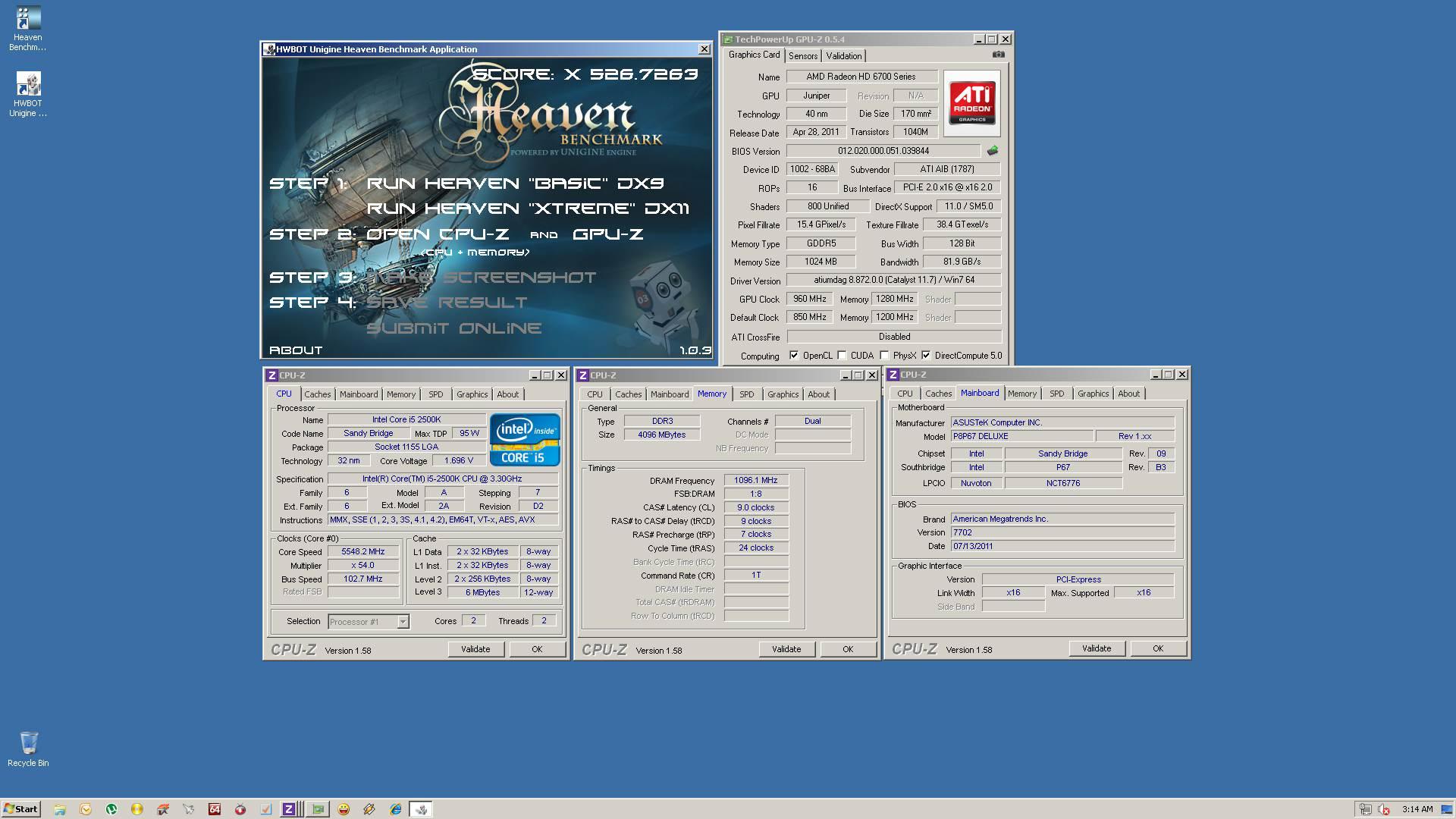This screenshot has height=819, width=1456.
Task: Click the Start button
Action: point(20,809)
